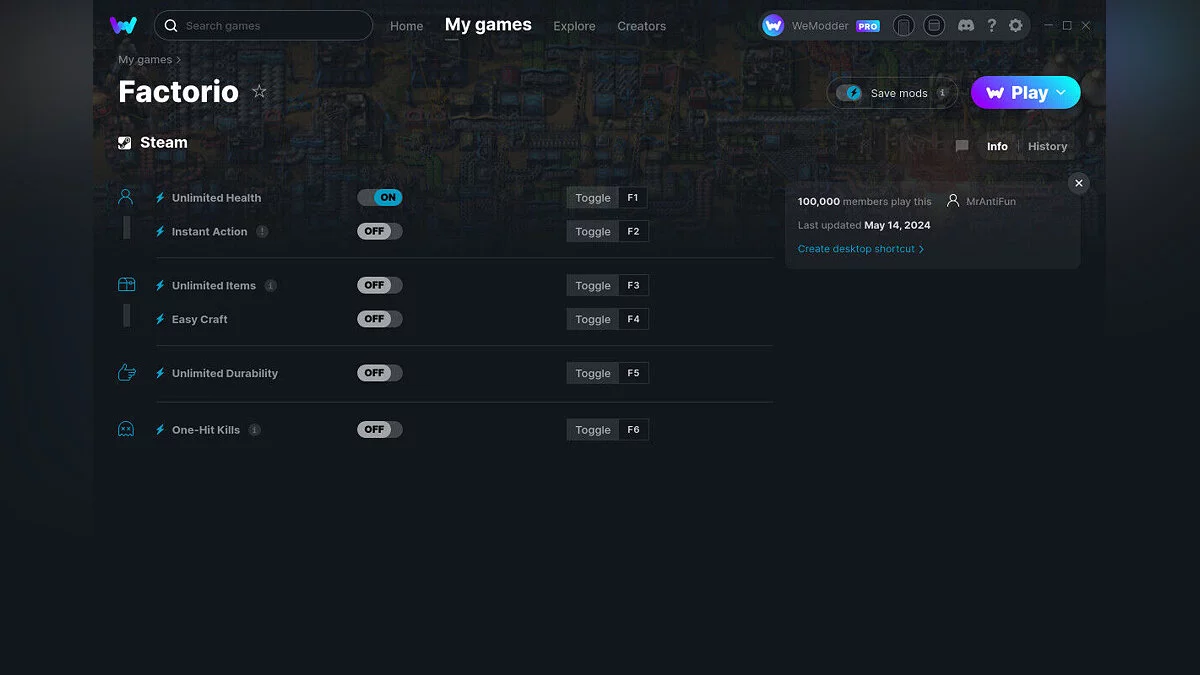
Task: Click the 'May 14, 2024' date
Action: [x=897, y=225]
